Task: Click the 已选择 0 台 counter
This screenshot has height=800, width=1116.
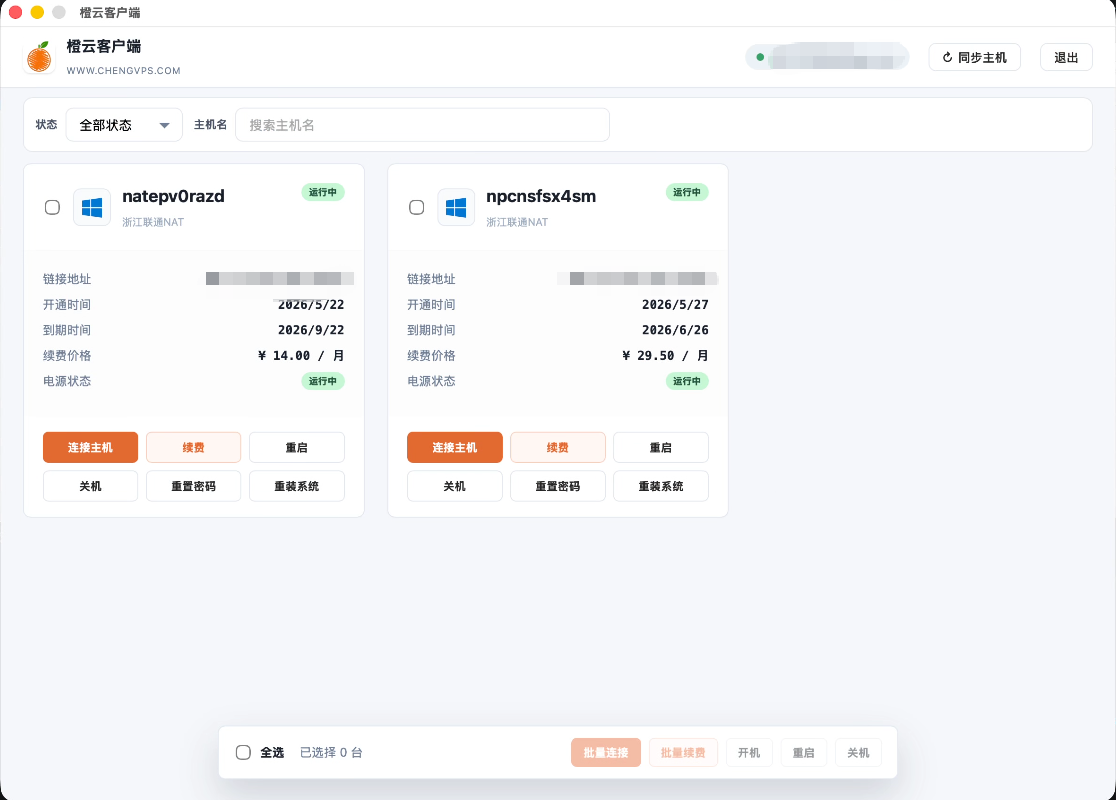Action: tap(331, 752)
